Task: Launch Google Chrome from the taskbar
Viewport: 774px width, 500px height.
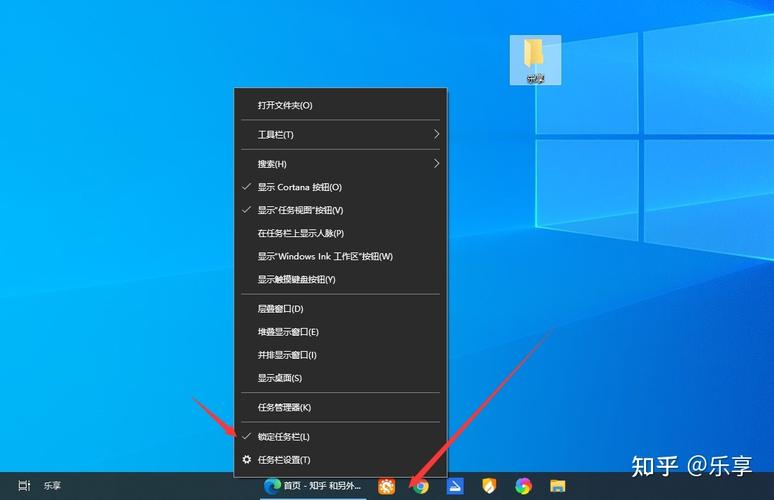Action: click(x=421, y=487)
